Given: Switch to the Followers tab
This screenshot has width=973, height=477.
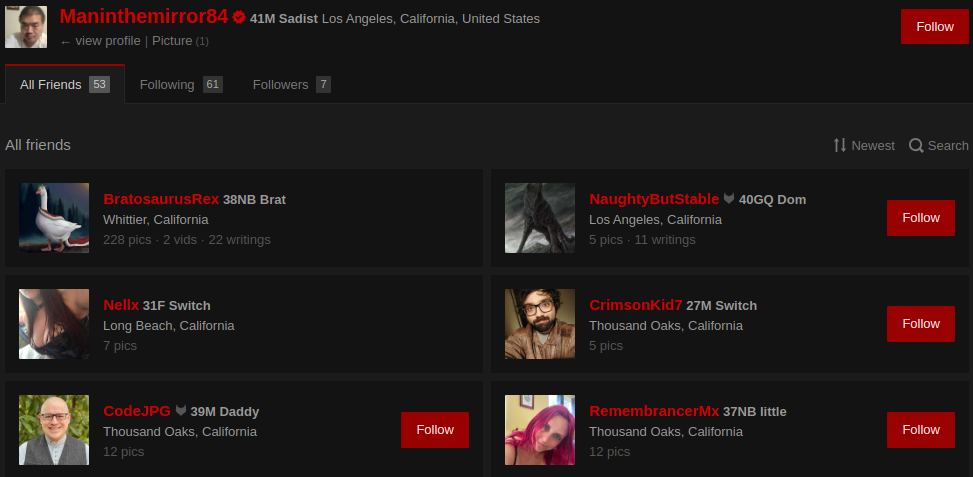Looking at the screenshot, I should coord(291,84).
